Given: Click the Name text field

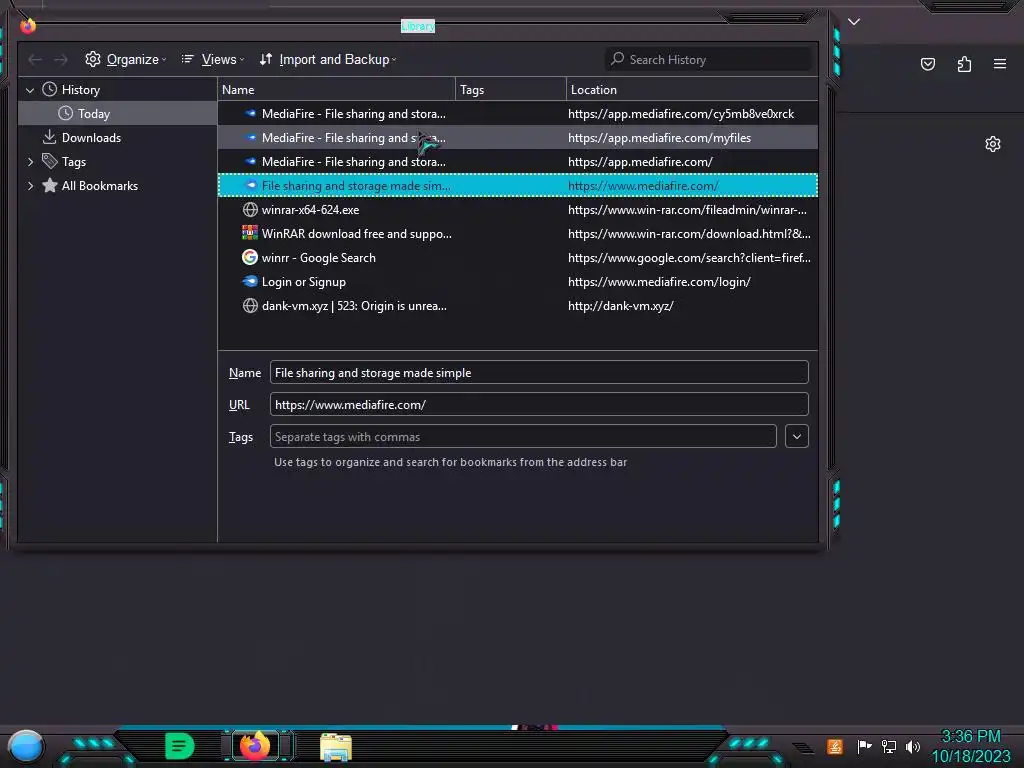Looking at the screenshot, I should (539, 372).
